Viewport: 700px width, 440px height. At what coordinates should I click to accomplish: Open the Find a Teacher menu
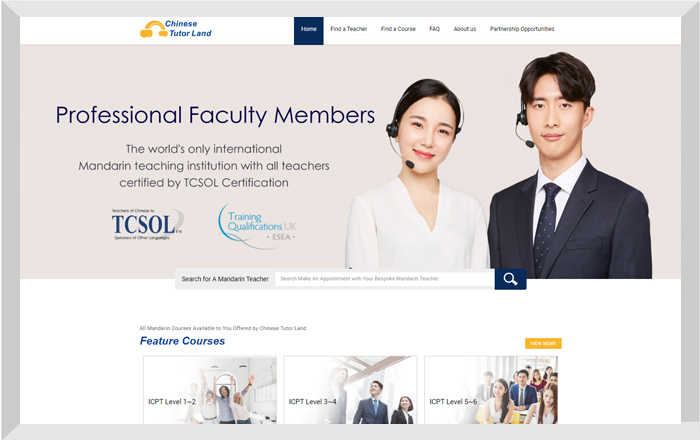(349, 29)
